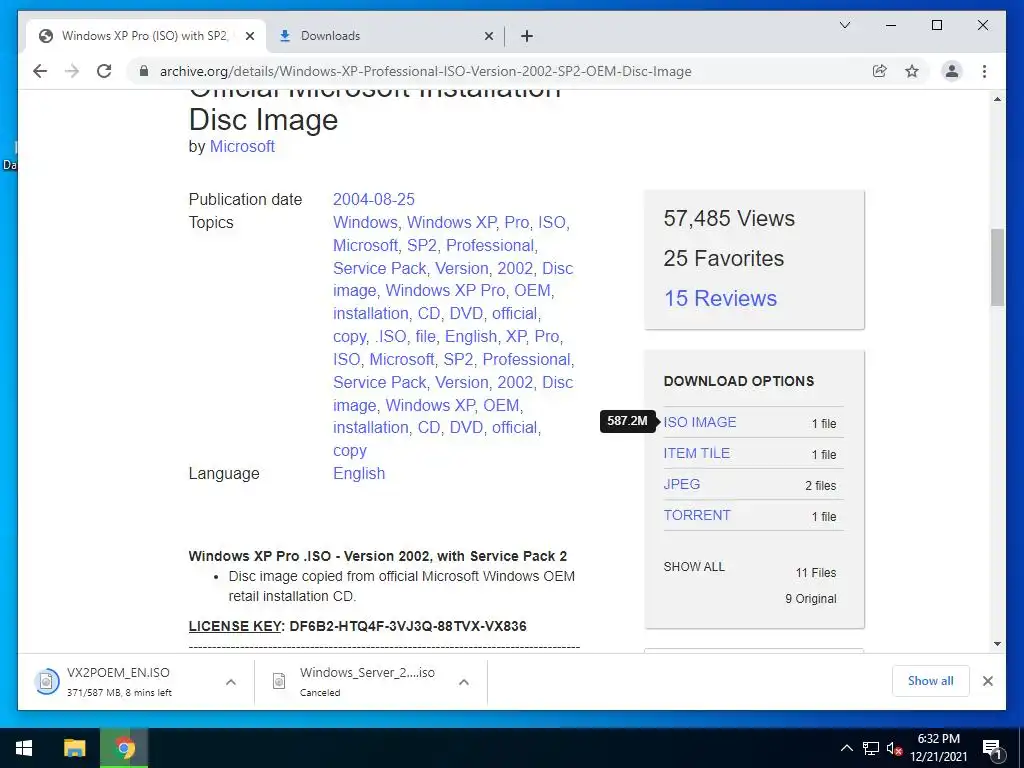Click the Chrome taskbar icon
Viewport: 1024px width, 768px height.
[x=124, y=748]
